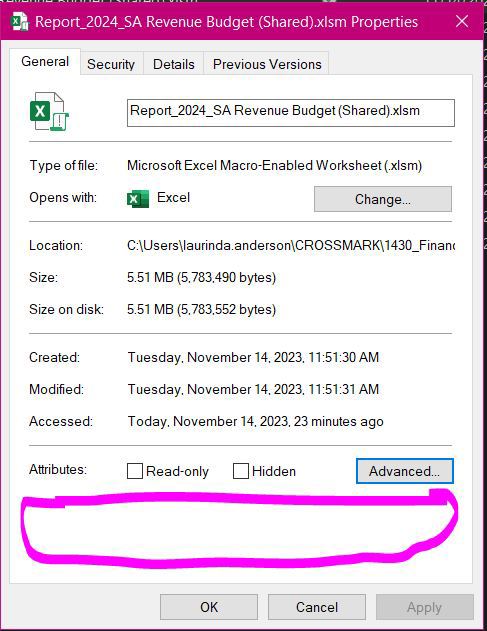Close the Properties dialog with the X
The width and height of the screenshot is (487, 631).
coord(462,21)
